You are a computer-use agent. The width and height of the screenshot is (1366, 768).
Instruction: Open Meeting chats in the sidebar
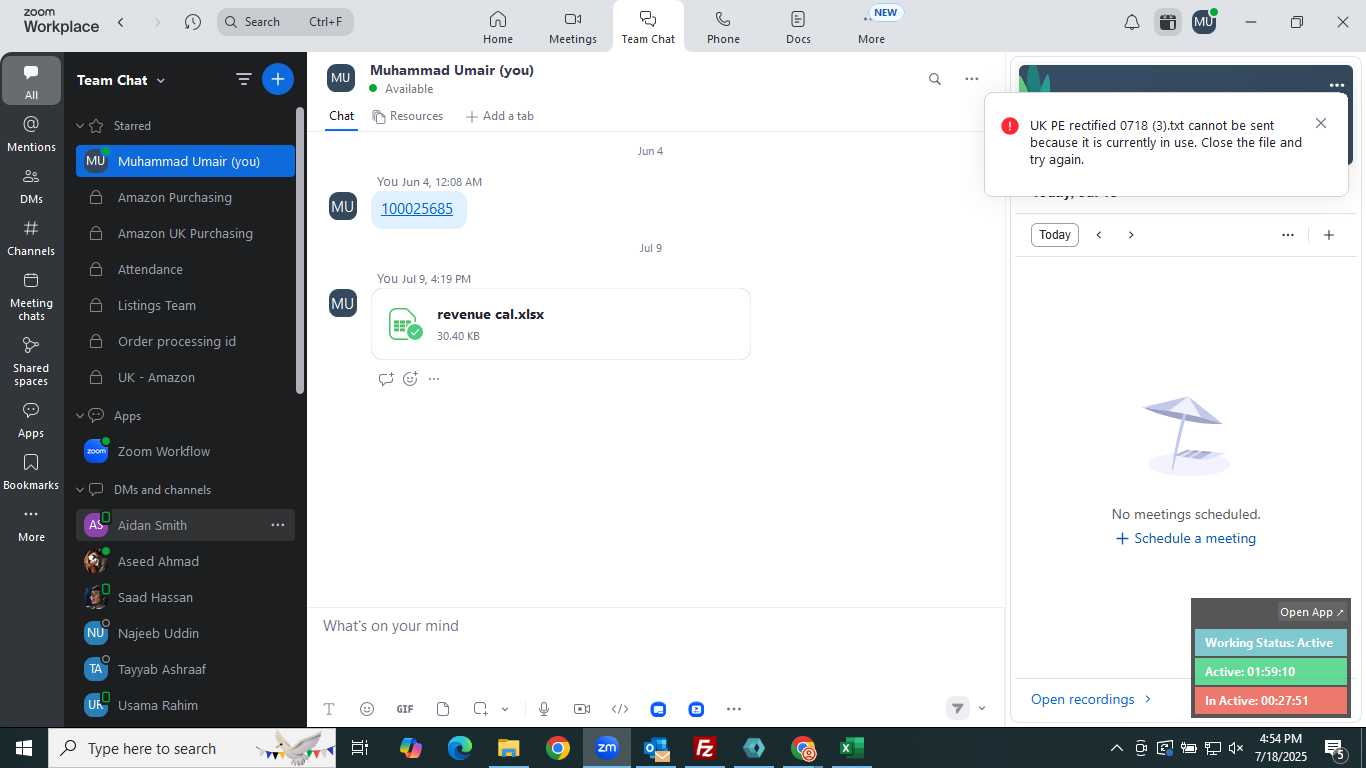point(31,296)
